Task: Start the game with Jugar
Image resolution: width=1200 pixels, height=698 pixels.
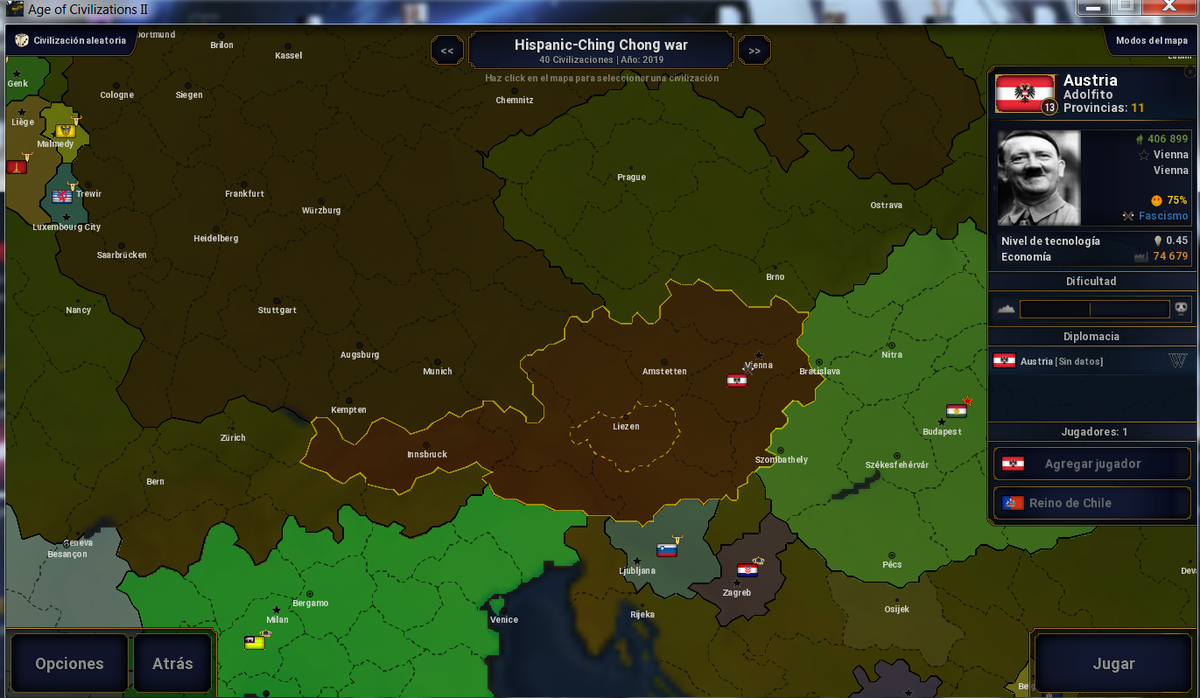Action: coord(1113,663)
